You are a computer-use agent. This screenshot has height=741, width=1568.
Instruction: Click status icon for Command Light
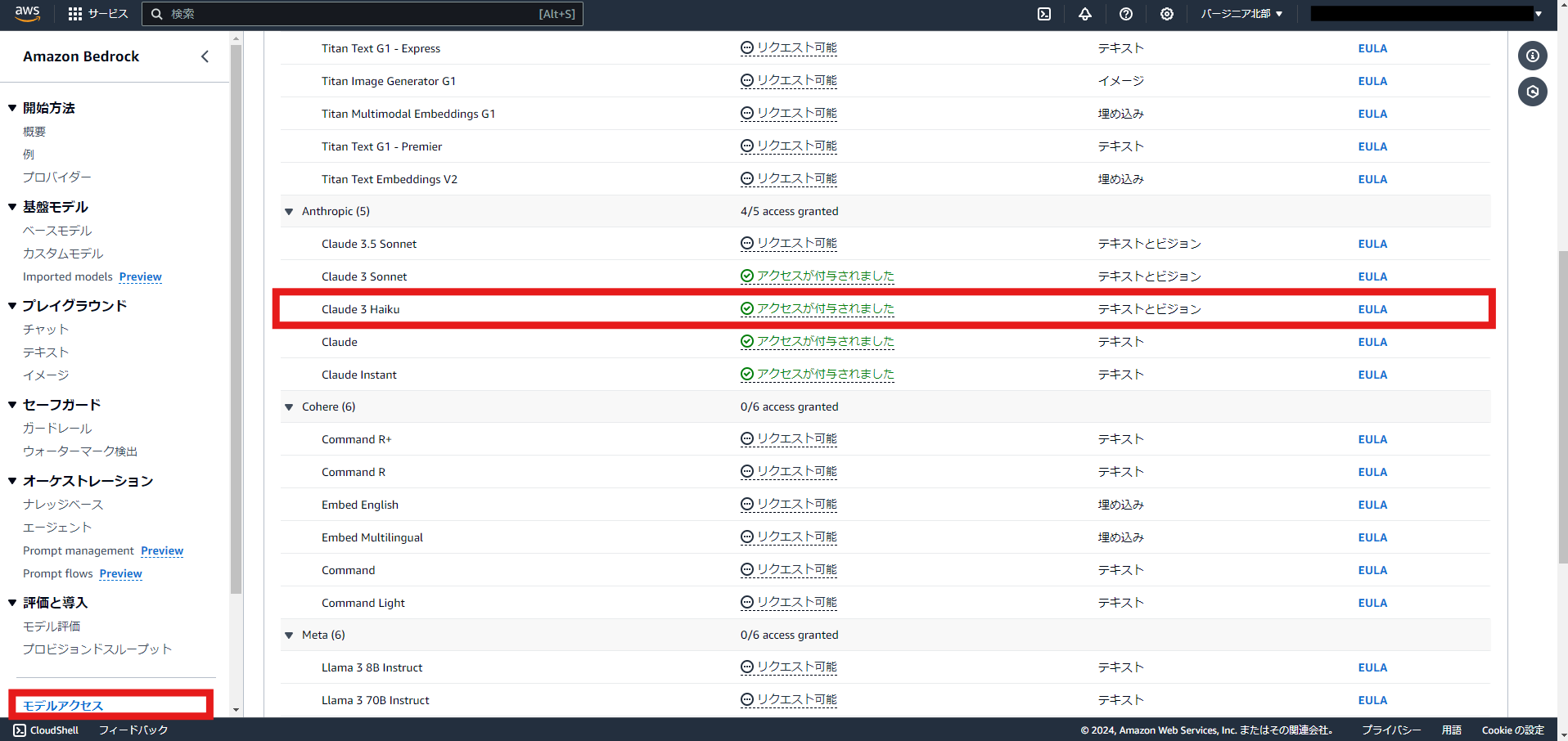click(746, 603)
